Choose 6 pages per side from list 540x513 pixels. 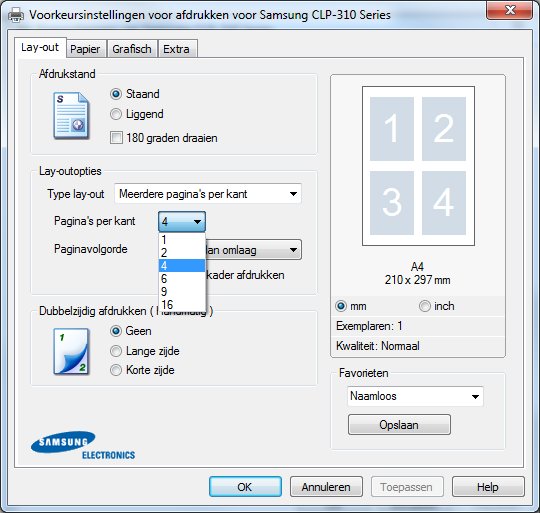point(182,279)
